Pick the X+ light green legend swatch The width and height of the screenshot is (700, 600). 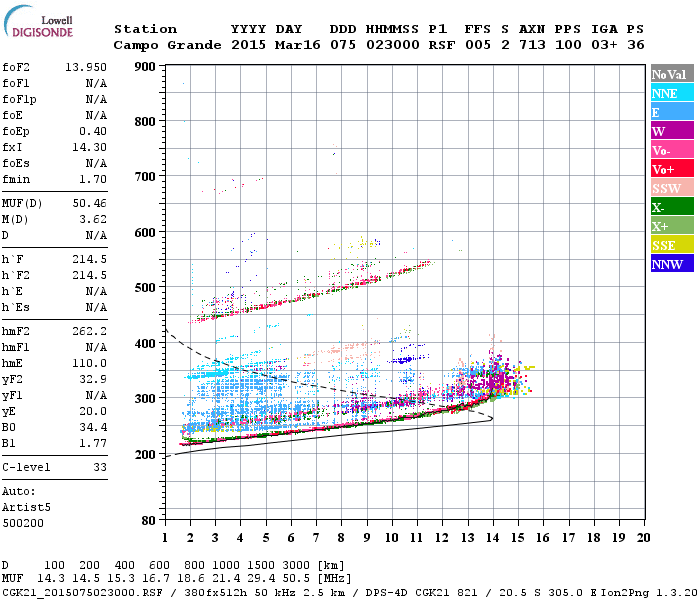click(x=672, y=226)
